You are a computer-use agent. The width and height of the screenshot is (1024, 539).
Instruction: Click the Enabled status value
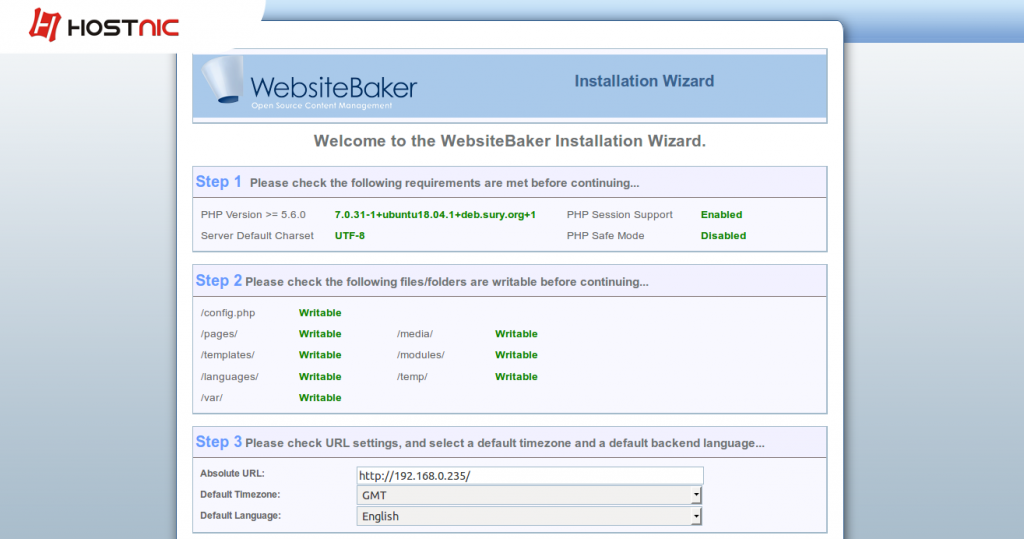(722, 214)
